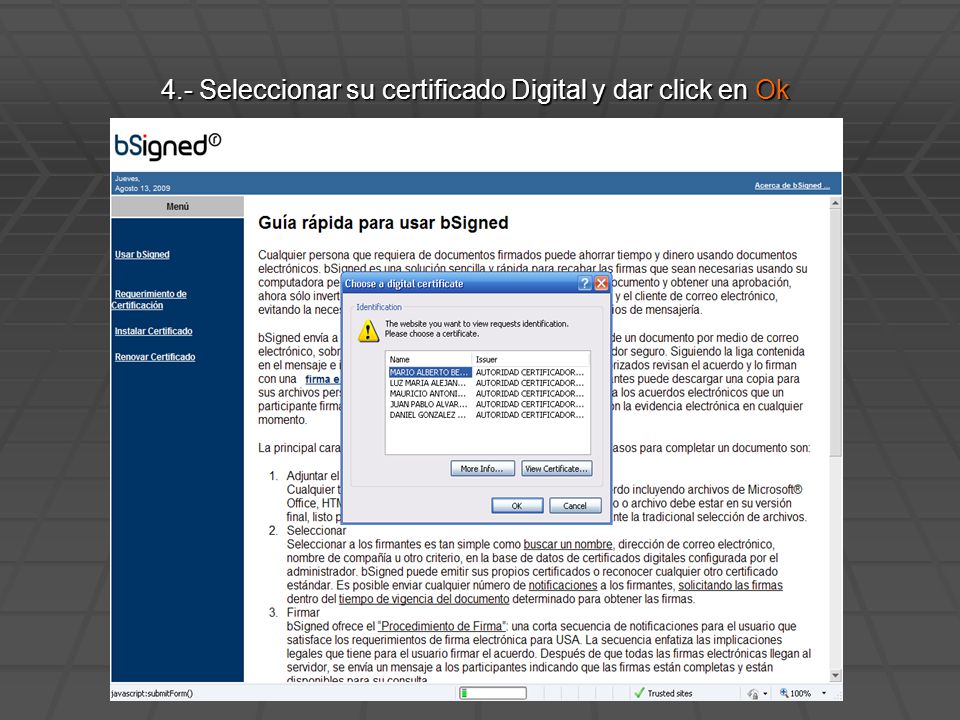This screenshot has width=960, height=720.
Task: Click the issuer cell of the LUZ MARIA row
Action: pos(530,383)
